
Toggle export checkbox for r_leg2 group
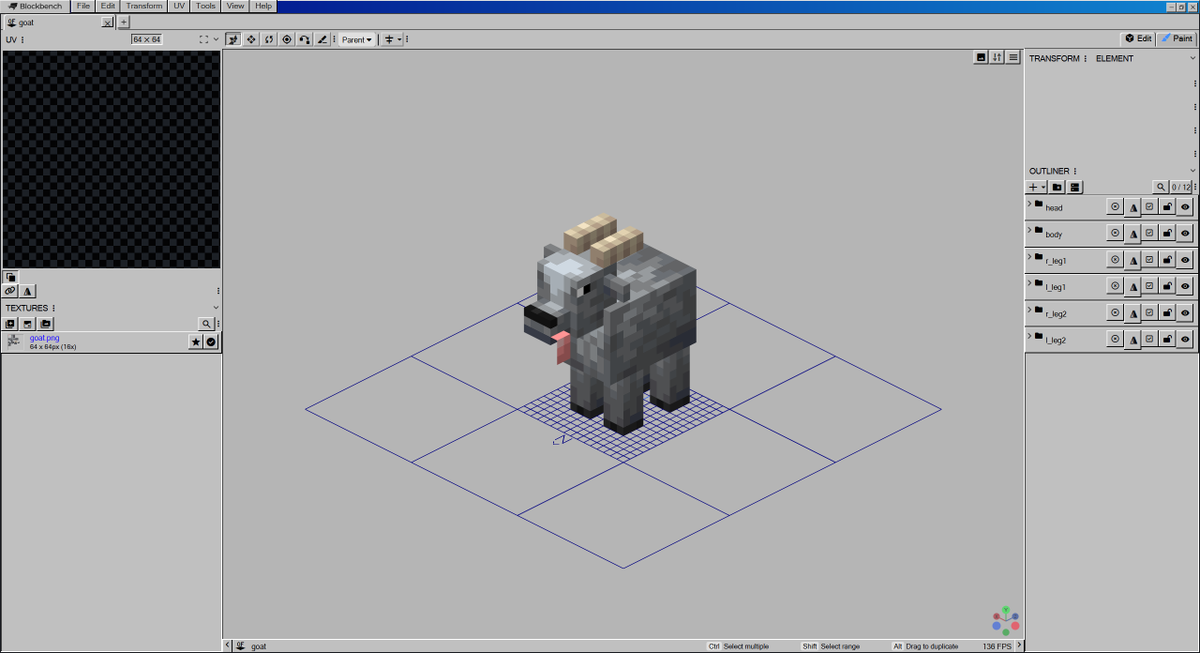click(1150, 313)
